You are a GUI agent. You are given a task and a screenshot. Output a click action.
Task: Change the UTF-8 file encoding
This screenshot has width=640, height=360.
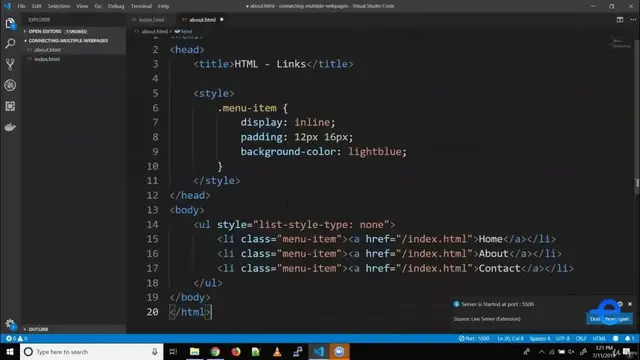click(563, 338)
